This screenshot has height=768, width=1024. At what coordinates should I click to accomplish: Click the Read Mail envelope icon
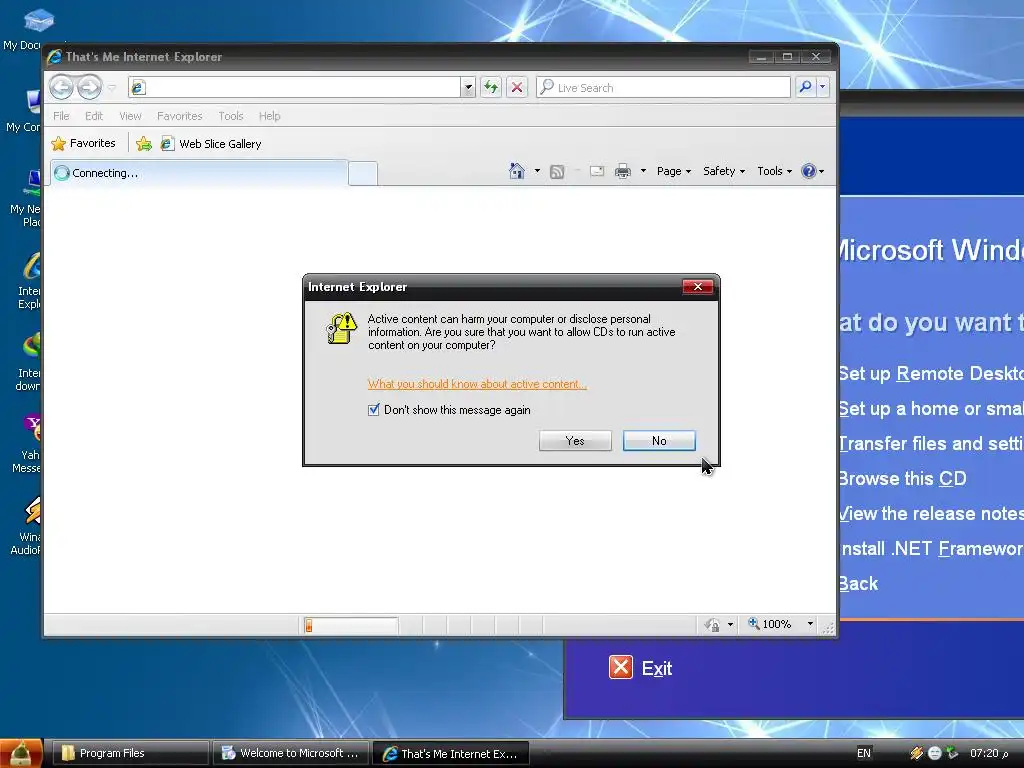597,171
